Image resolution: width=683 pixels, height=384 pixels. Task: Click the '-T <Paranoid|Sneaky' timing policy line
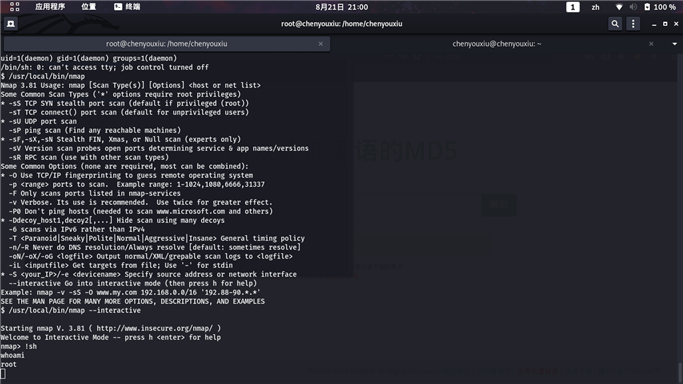[x=157, y=239]
